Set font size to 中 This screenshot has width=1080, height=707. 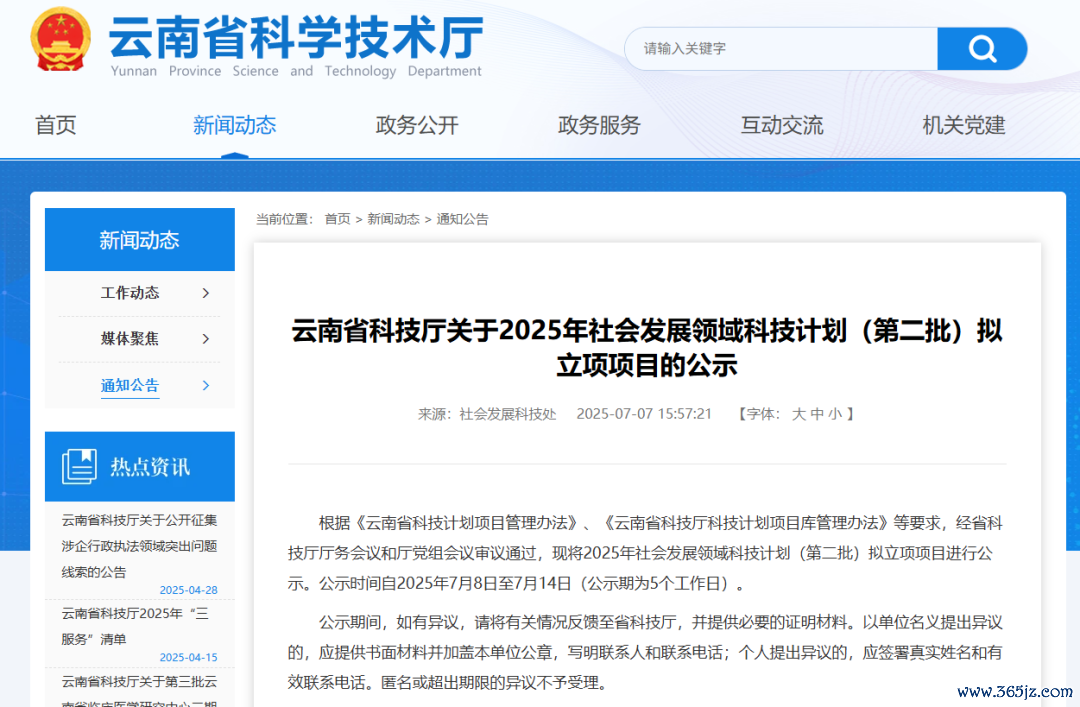tap(817, 414)
